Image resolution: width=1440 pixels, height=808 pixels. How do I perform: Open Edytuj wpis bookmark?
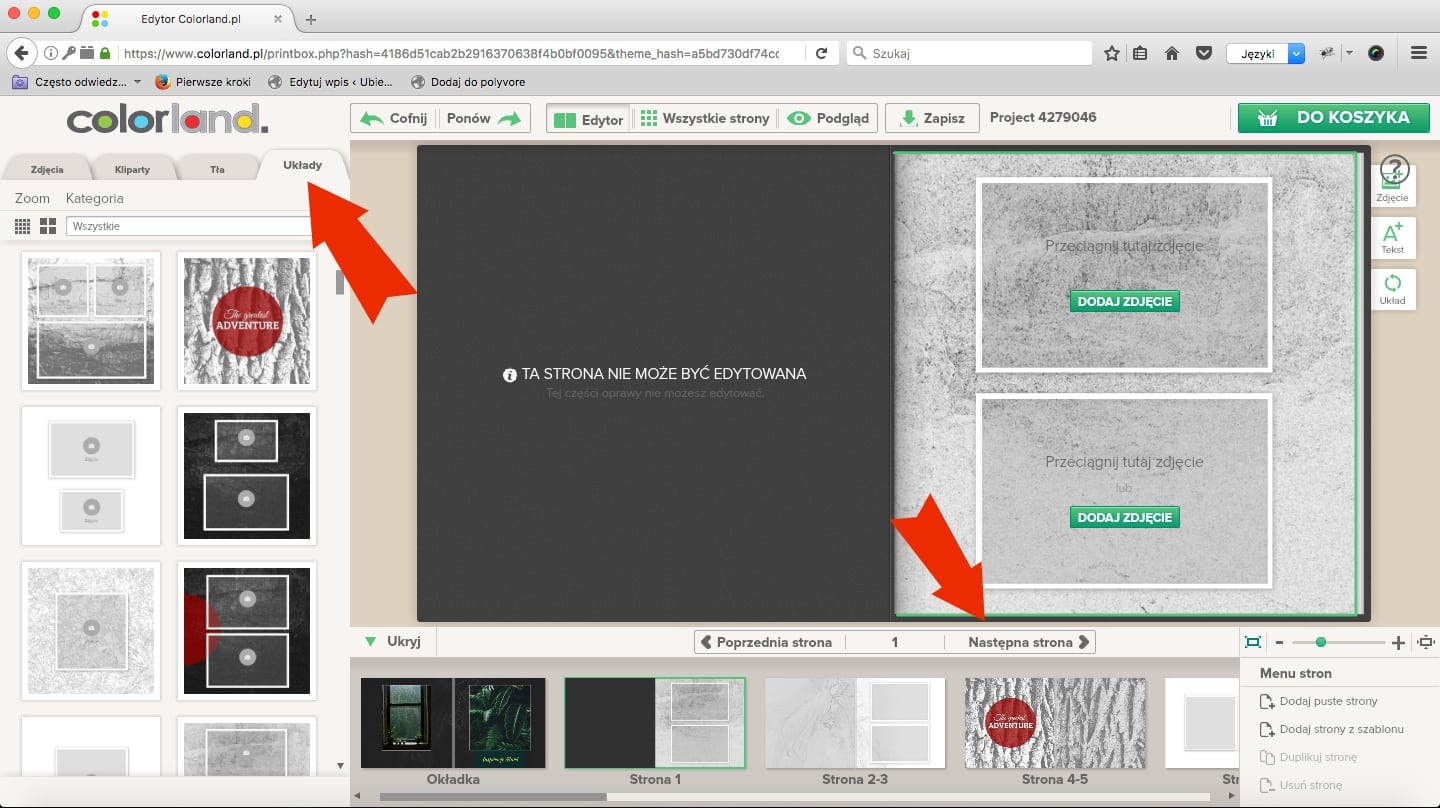pyautogui.click(x=330, y=82)
